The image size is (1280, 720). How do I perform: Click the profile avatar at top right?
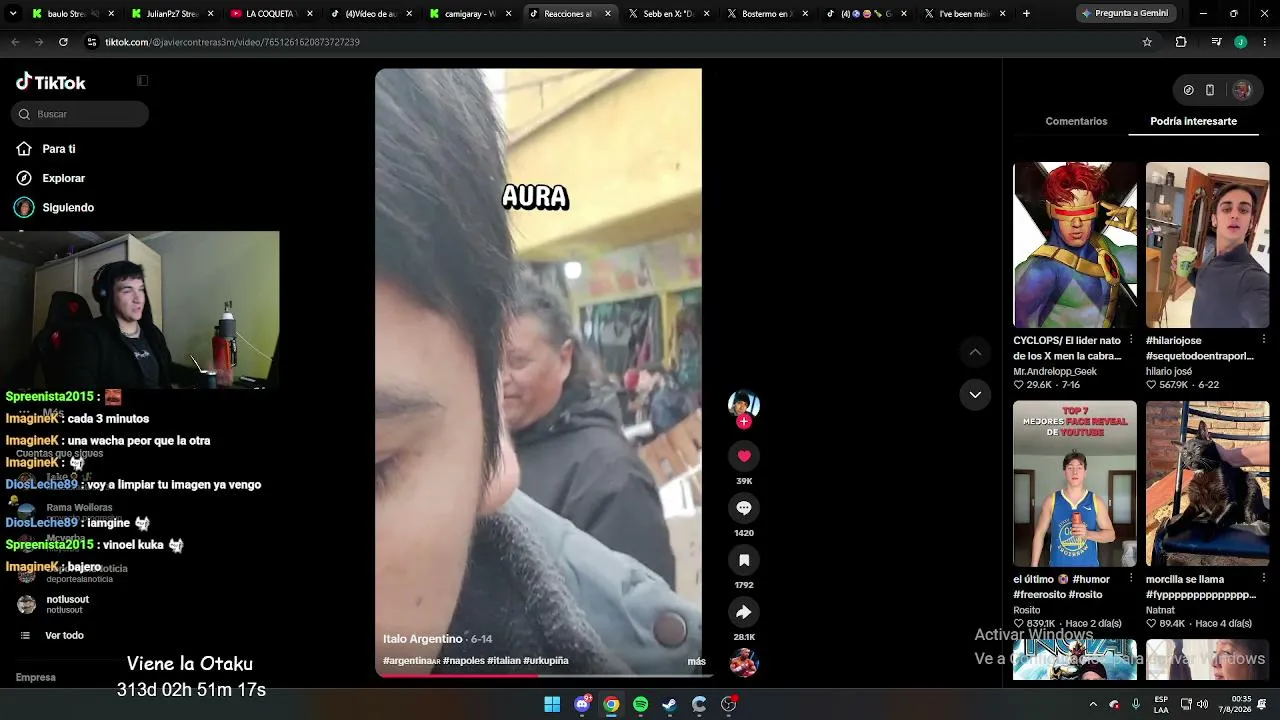[x=1242, y=90]
